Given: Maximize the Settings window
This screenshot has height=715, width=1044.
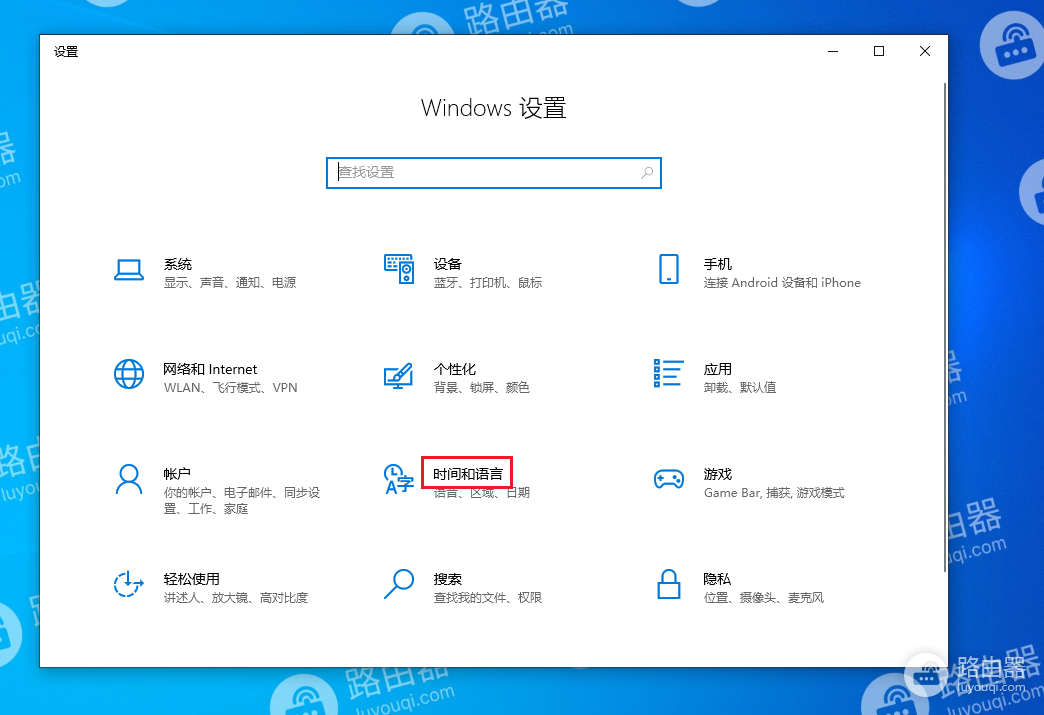Looking at the screenshot, I should pos(879,51).
